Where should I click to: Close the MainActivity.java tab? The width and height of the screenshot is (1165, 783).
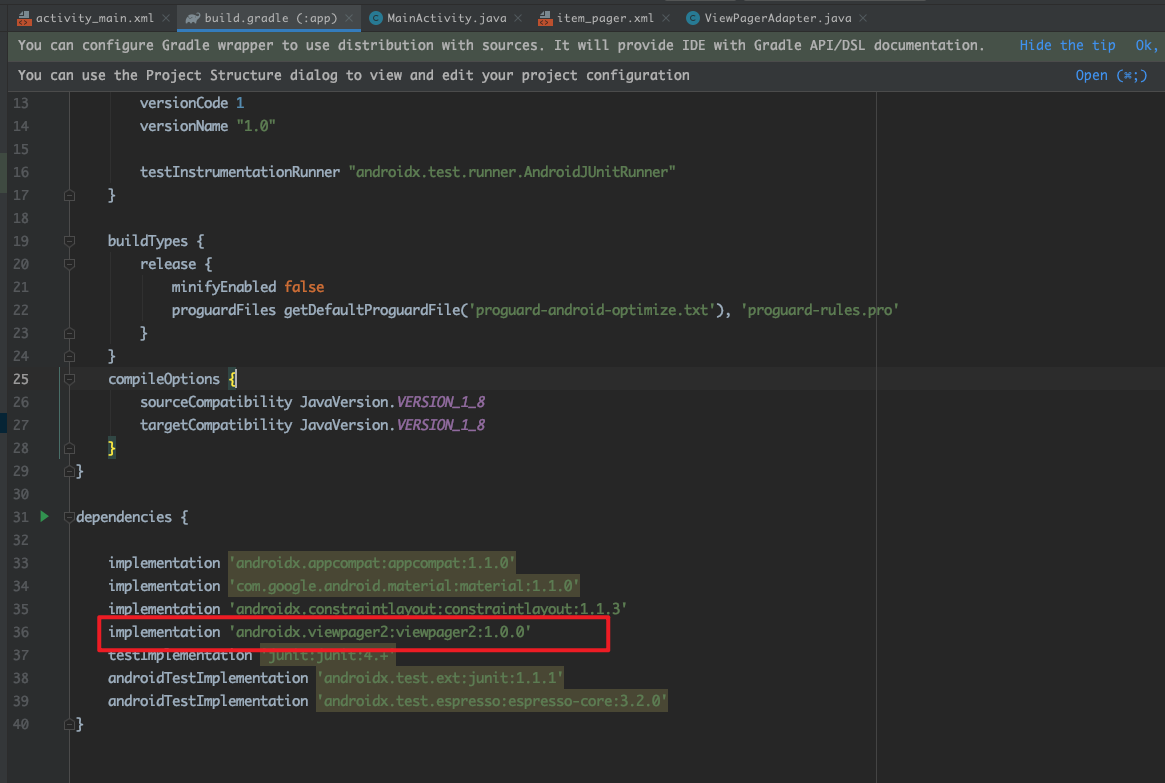518,18
